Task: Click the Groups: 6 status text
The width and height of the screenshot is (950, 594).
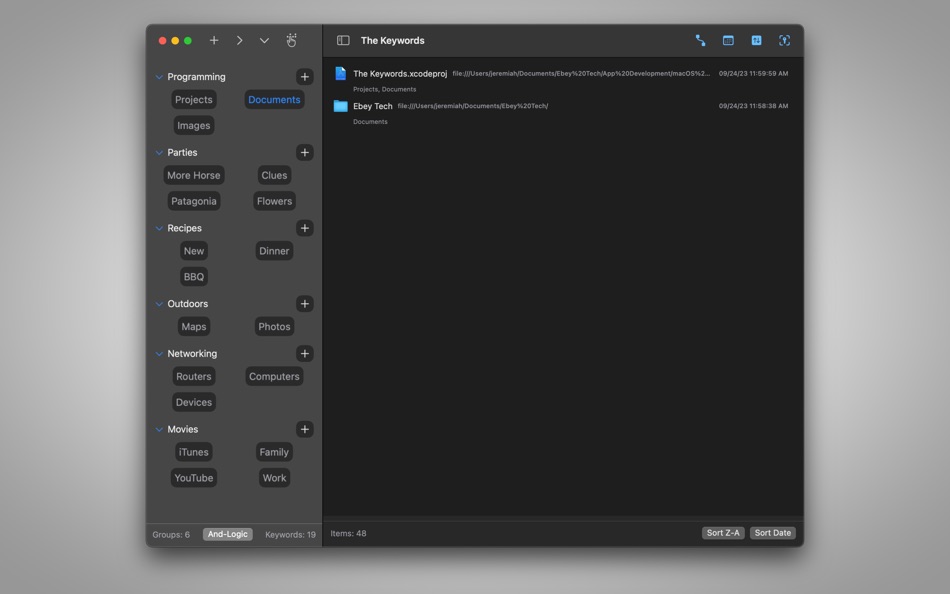Action: click(x=171, y=535)
